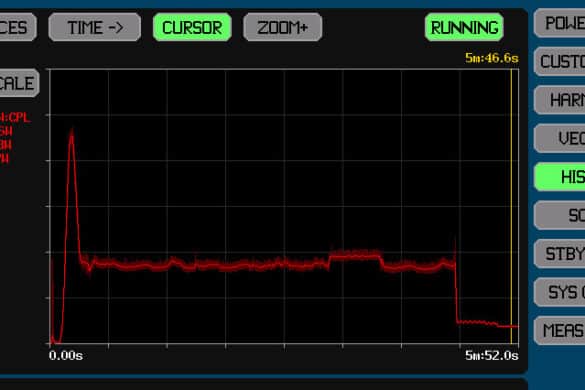
Task: Toggle the CURSOR button
Action: point(192,27)
